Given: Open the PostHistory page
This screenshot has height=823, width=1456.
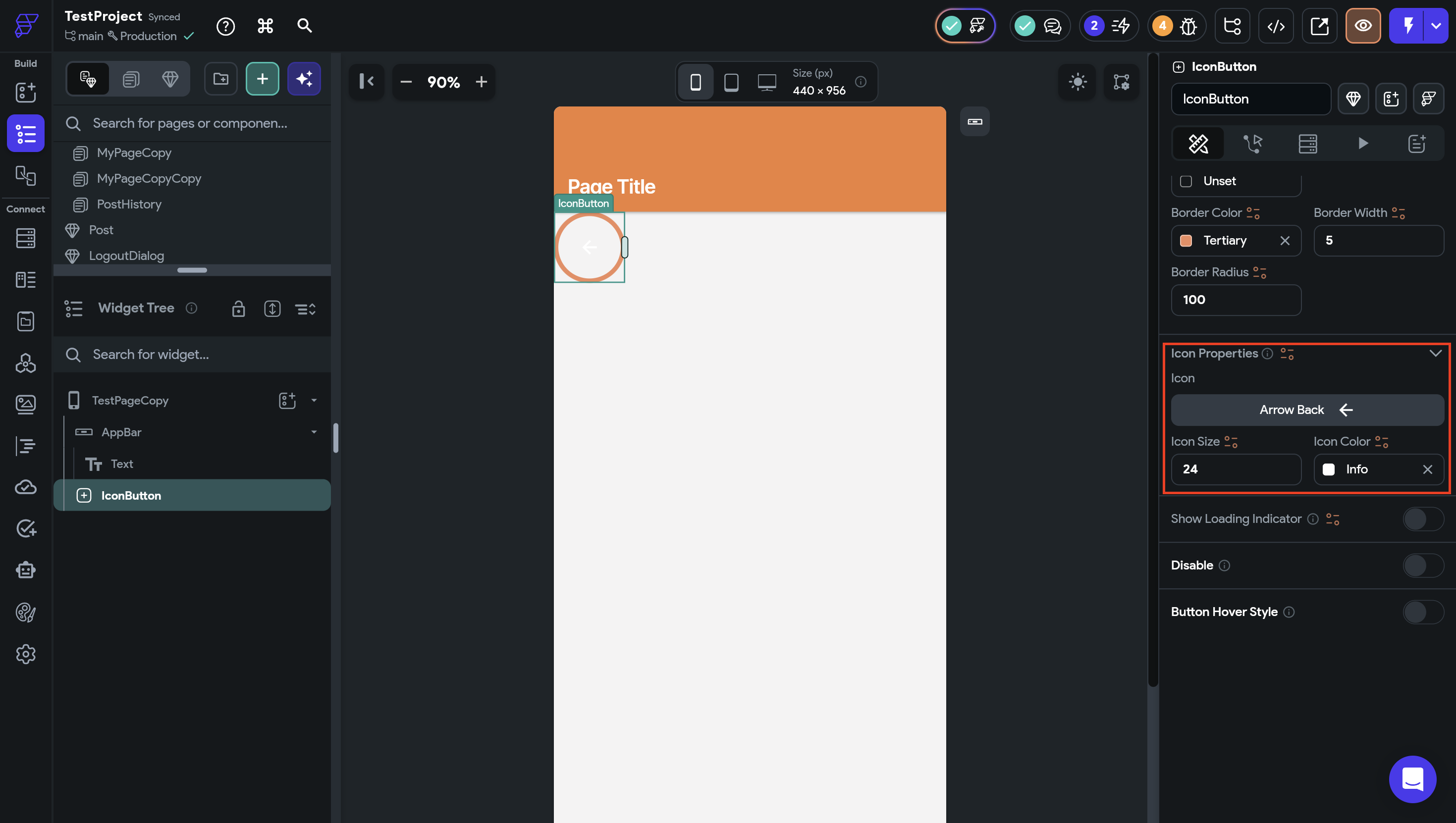Looking at the screenshot, I should tap(129, 204).
